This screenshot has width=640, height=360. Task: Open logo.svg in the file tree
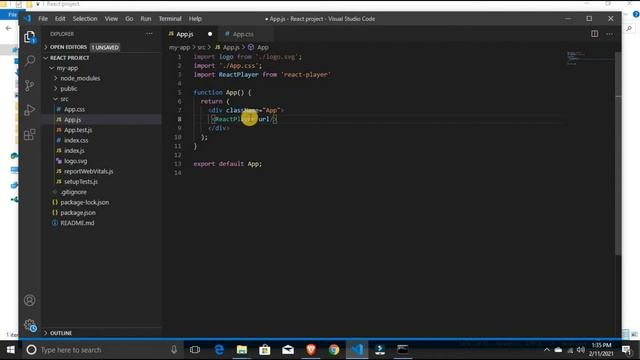[x=75, y=161]
